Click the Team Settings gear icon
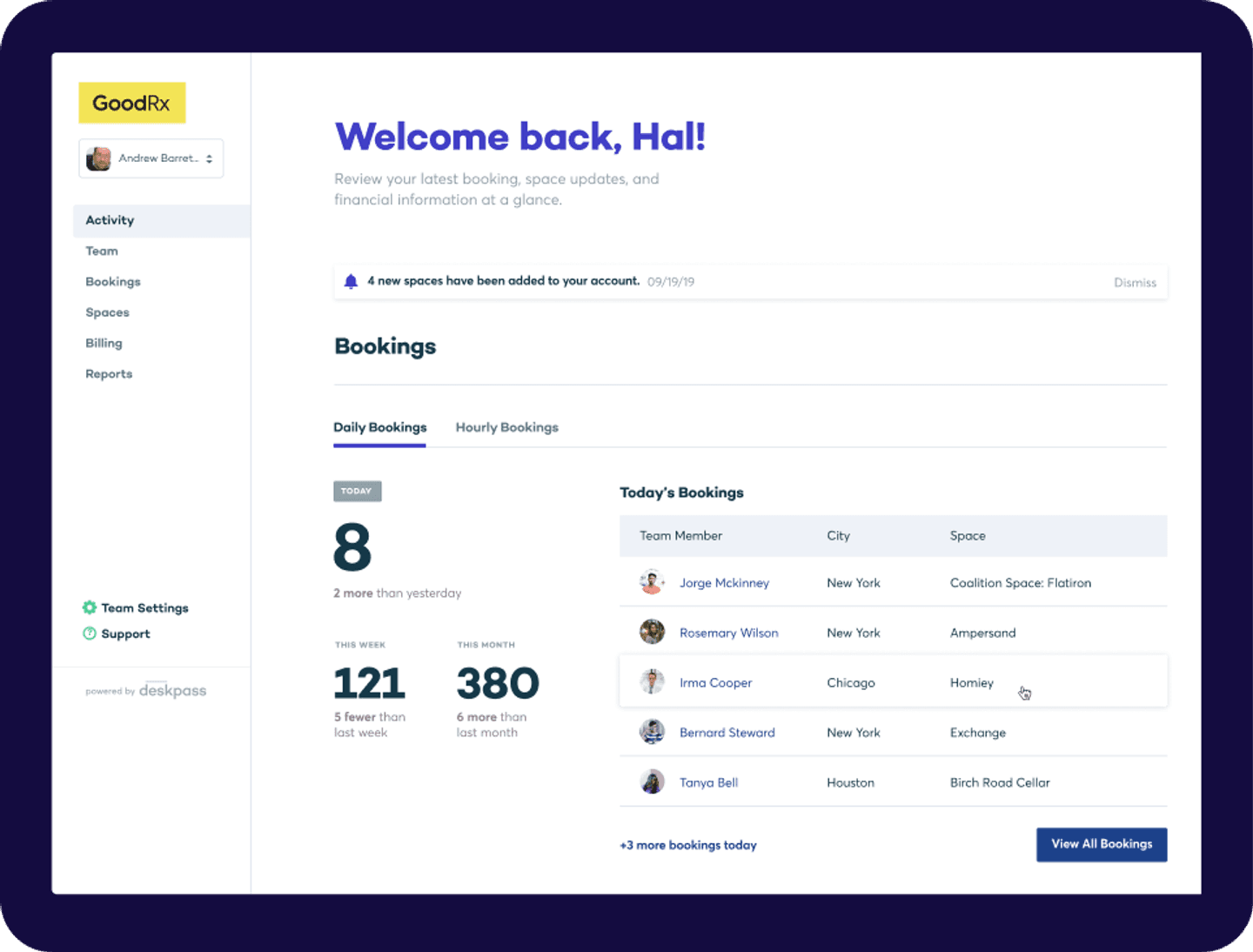The height and width of the screenshot is (952, 1253). [90, 607]
